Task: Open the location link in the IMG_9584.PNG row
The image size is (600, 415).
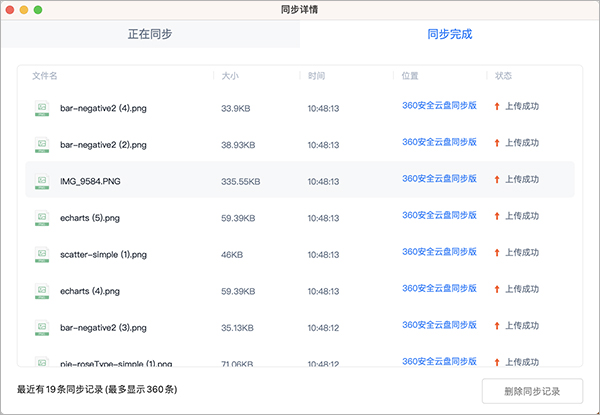Action: pos(439,179)
